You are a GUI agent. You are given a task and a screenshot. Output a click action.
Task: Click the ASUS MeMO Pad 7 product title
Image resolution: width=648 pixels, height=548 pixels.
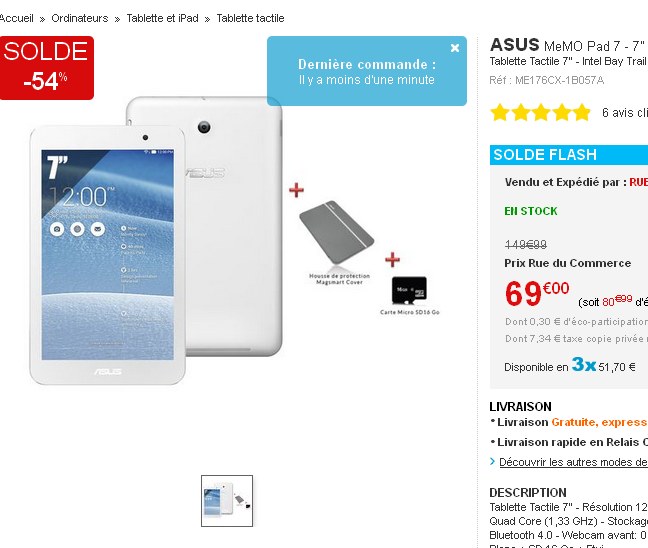[x=569, y=45]
